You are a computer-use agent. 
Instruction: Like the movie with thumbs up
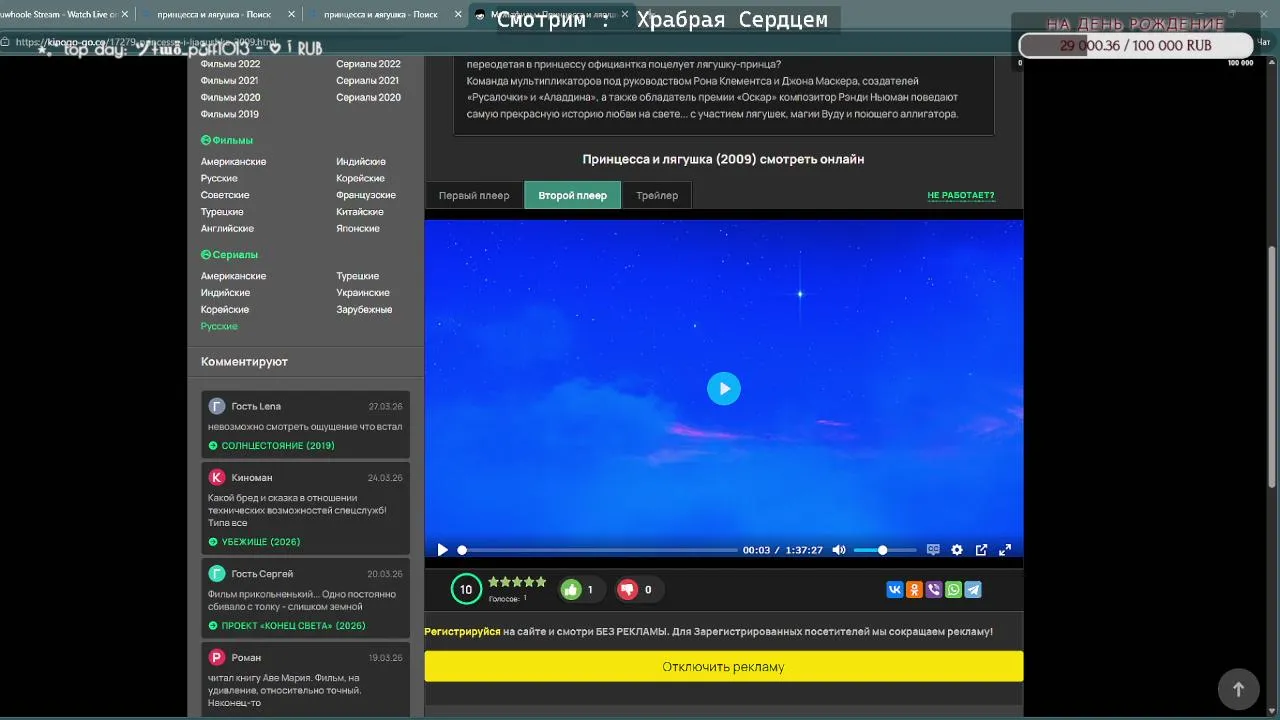(571, 590)
